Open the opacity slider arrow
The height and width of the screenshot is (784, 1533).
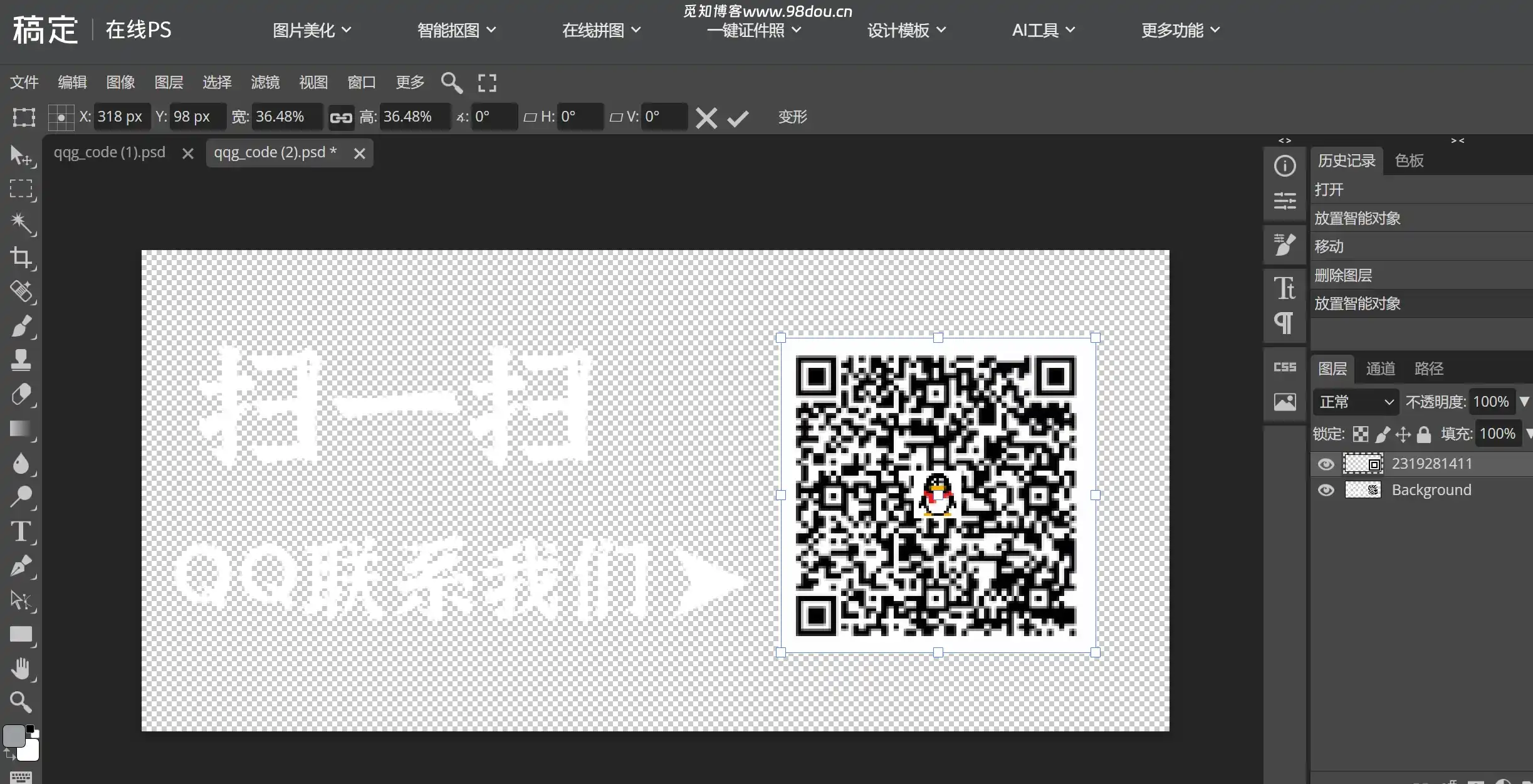(x=1524, y=402)
